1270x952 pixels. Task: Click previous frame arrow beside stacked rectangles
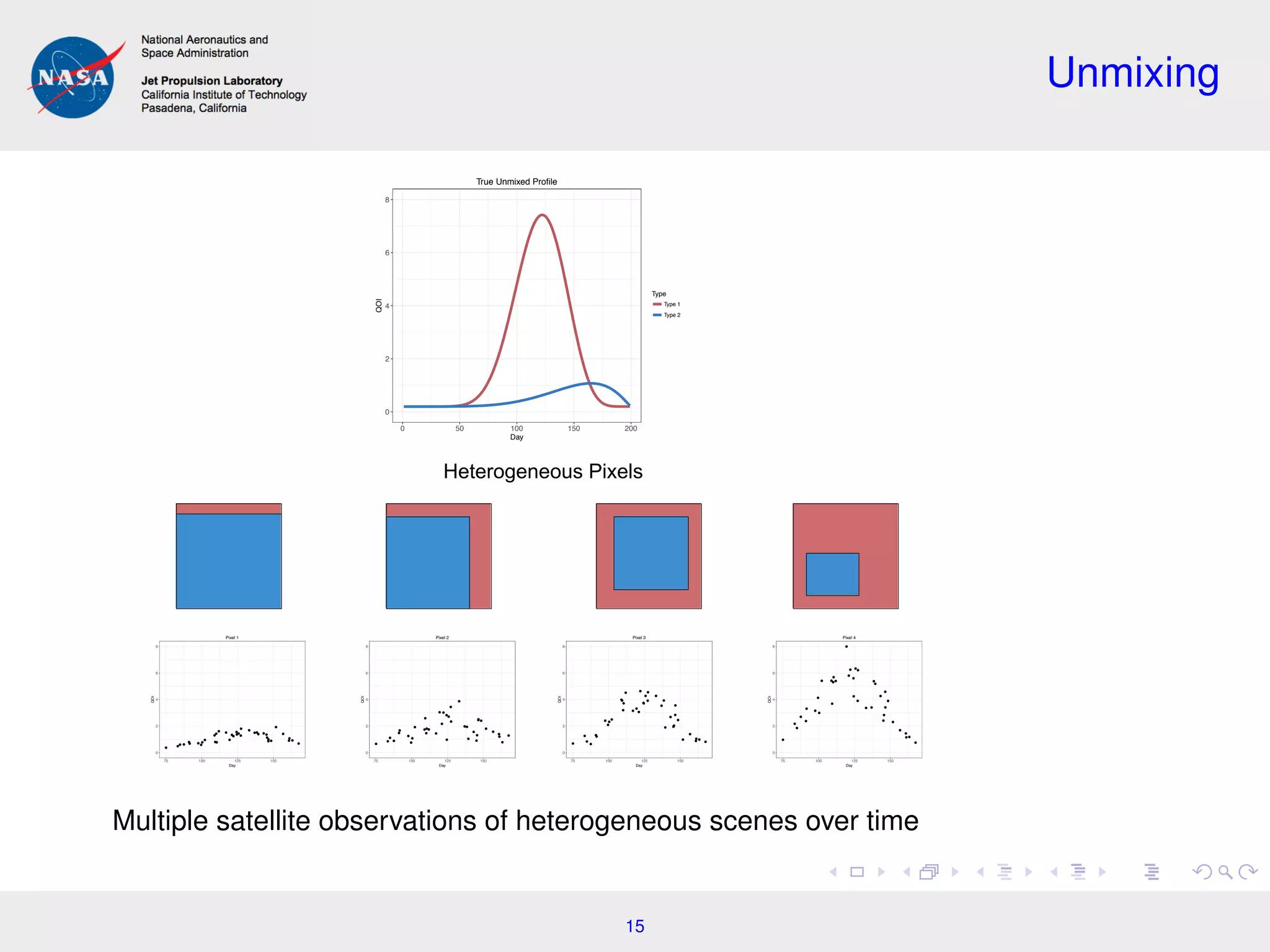[x=907, y=872]
